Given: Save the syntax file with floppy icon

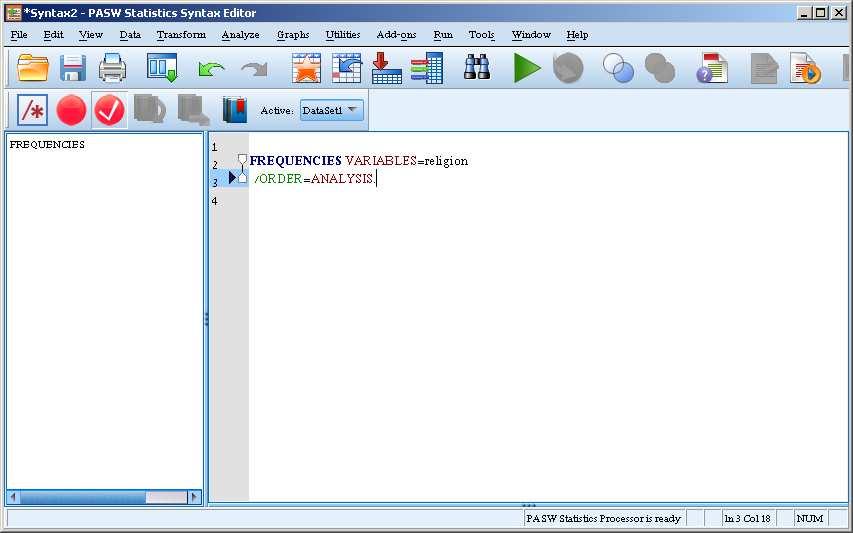Looking at the screenshot, I should [73, 68].
